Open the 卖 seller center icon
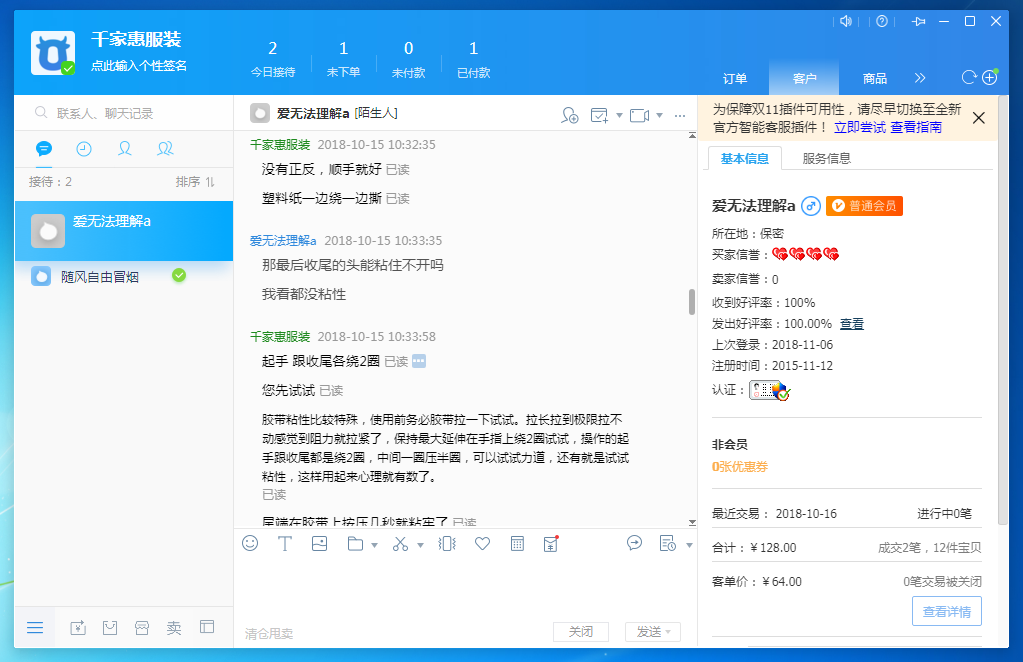This screenshot has width=1023, height=662. point(174,627)
